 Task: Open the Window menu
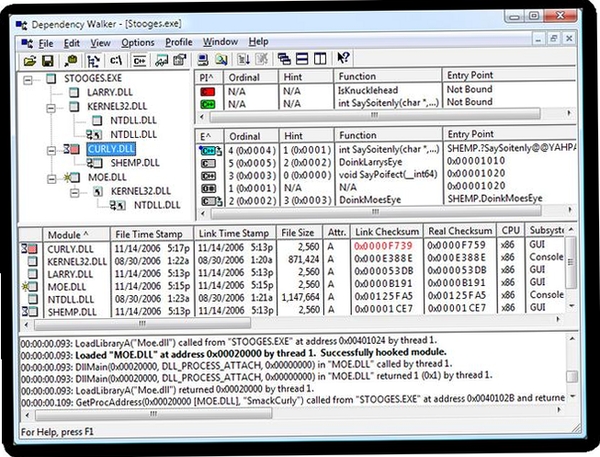point(220,42)
